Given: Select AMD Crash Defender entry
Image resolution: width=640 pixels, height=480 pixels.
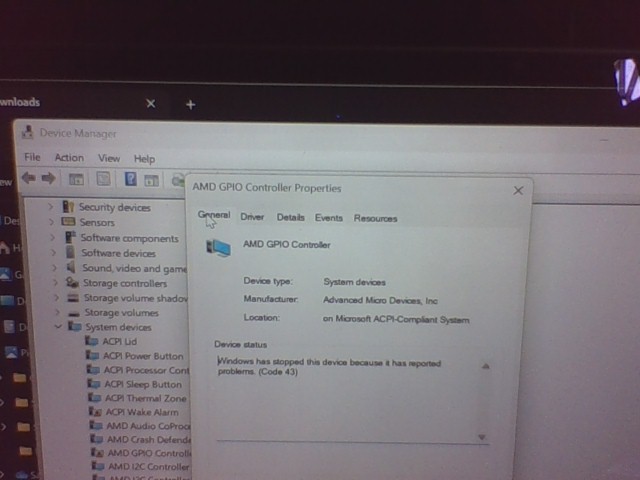Looking at the screenshot, I should pyautogui.click(x=149, y=439).
